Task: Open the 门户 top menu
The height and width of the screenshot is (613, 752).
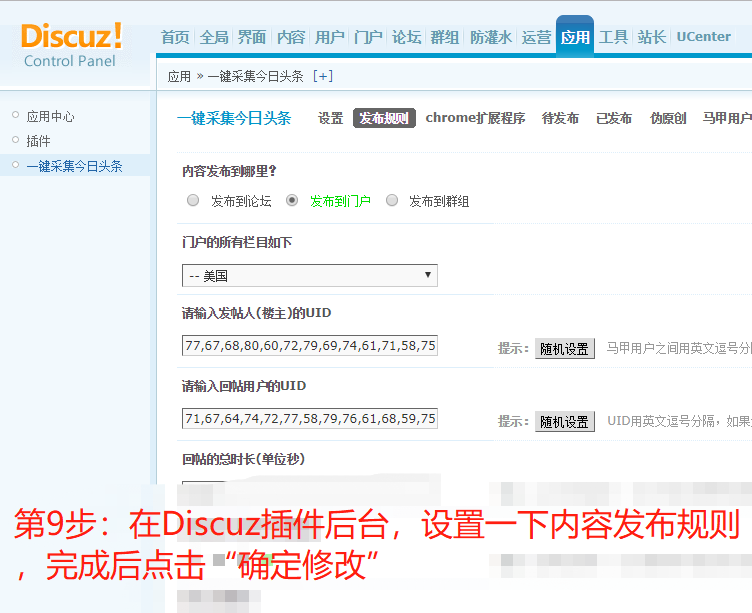Action: tap(368, 37)
